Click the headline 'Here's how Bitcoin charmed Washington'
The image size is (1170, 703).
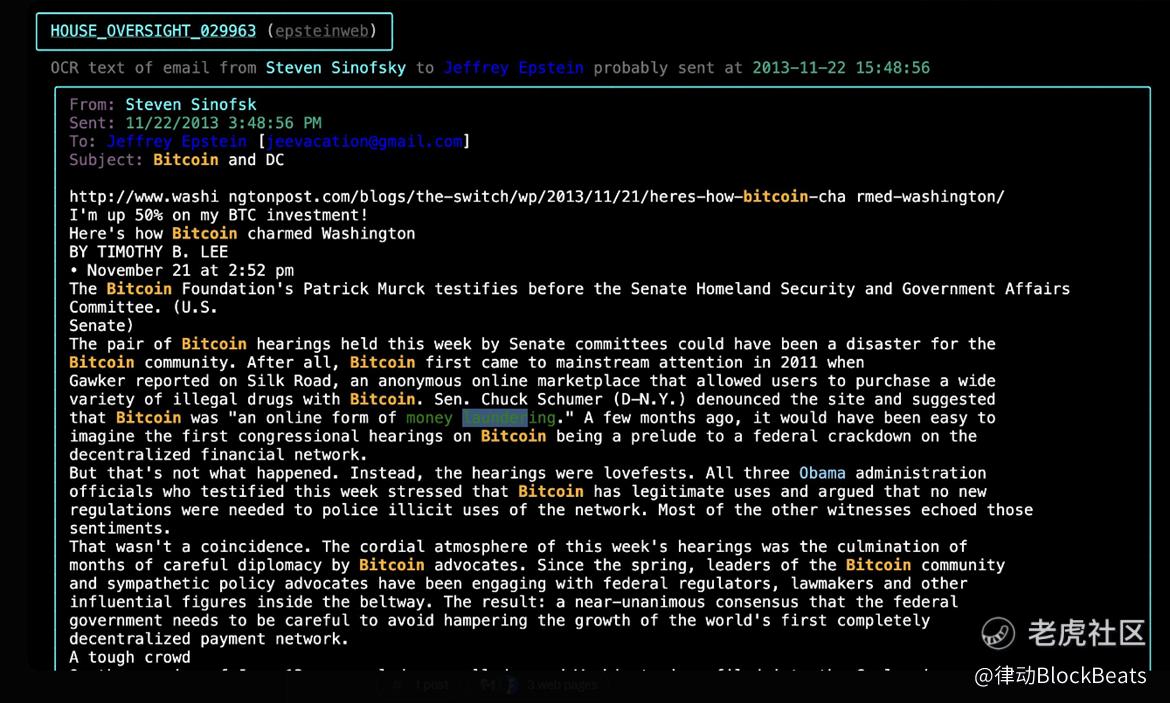[242, 234]
